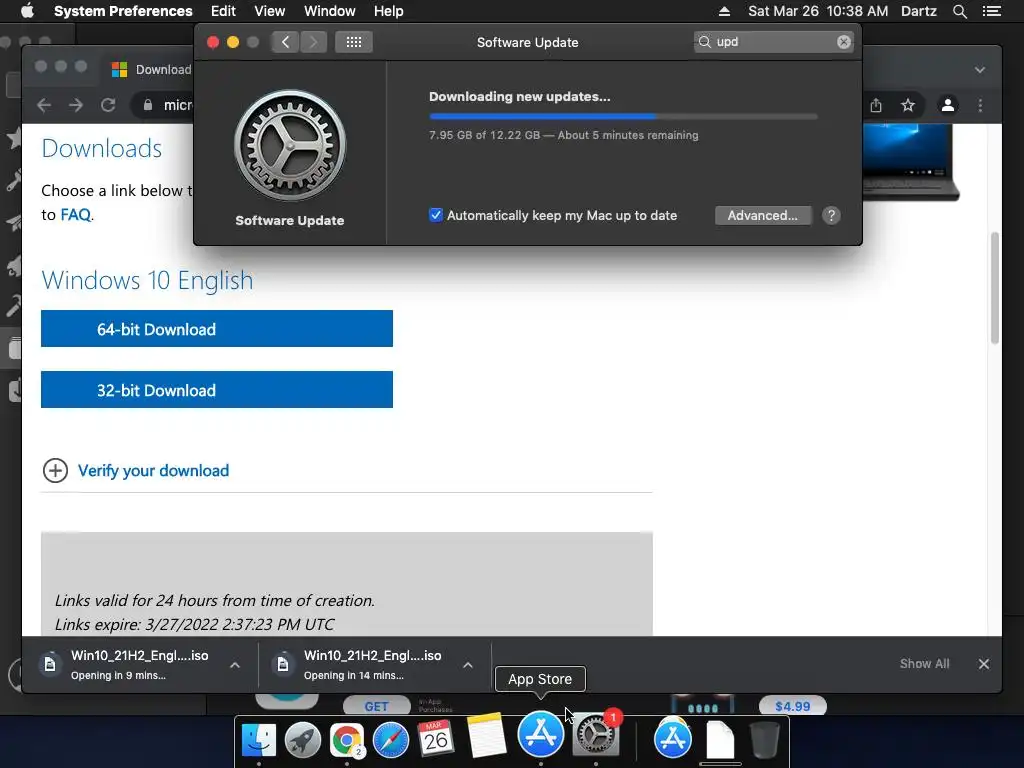
Task: Open Notes from the Dock
Action: tap(485, 737)
